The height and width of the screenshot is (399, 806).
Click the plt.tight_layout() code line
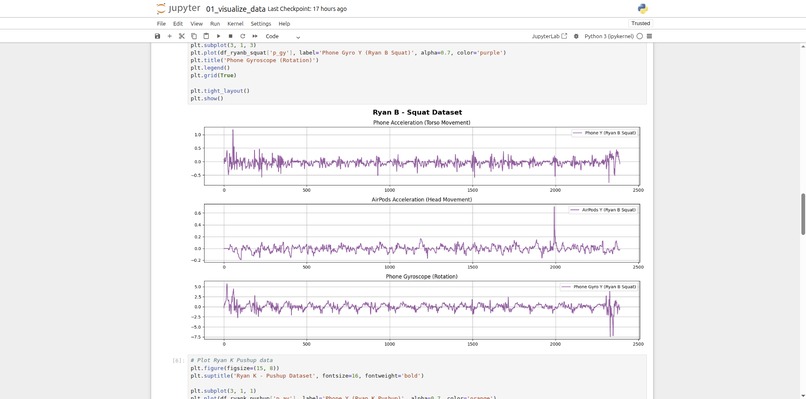point(219,90)
